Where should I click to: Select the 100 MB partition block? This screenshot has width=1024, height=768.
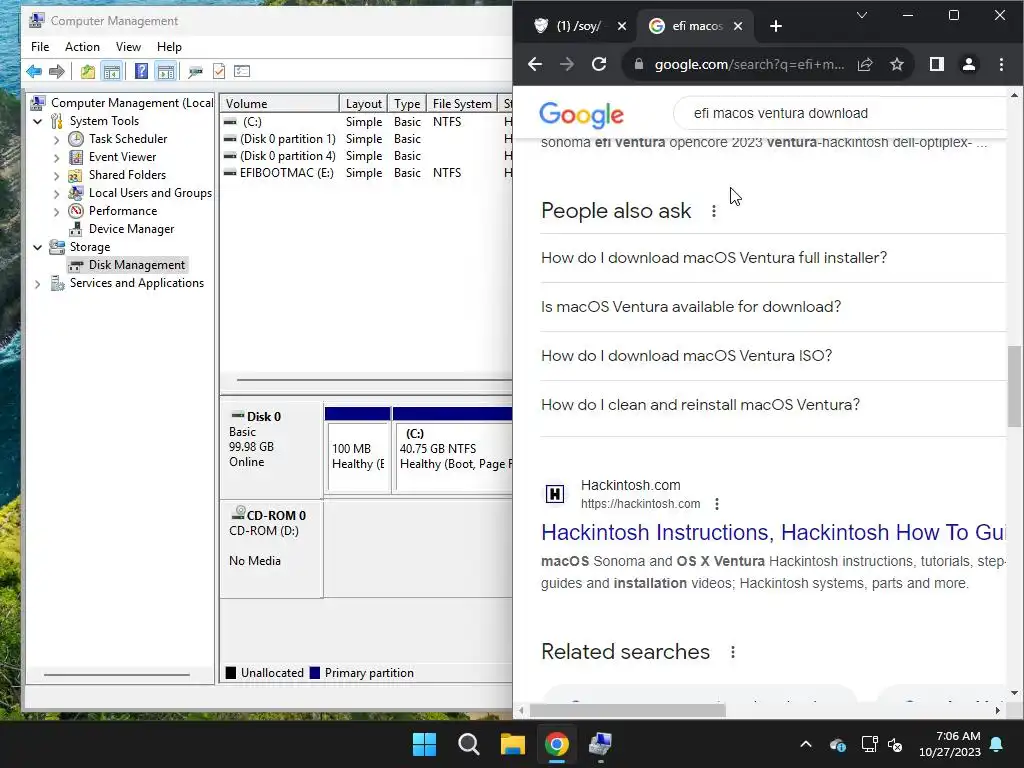tap(358, 456)
